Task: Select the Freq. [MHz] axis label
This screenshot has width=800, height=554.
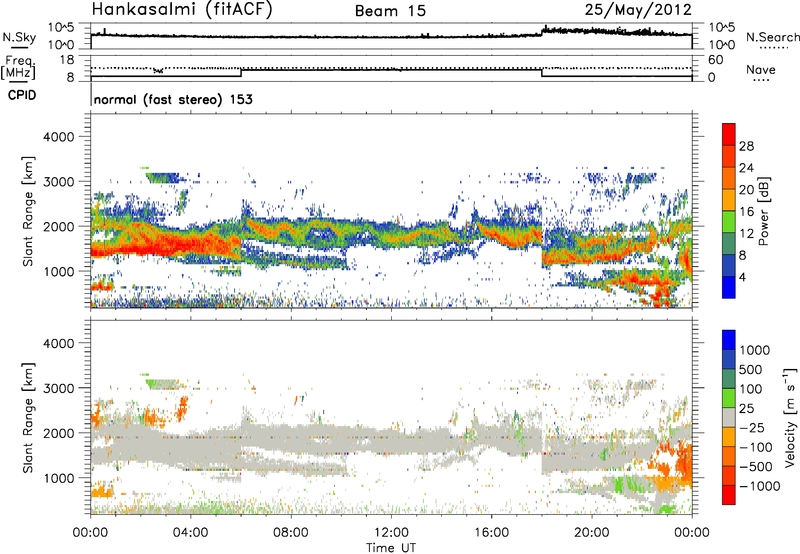Action: [x=18, y=68]
